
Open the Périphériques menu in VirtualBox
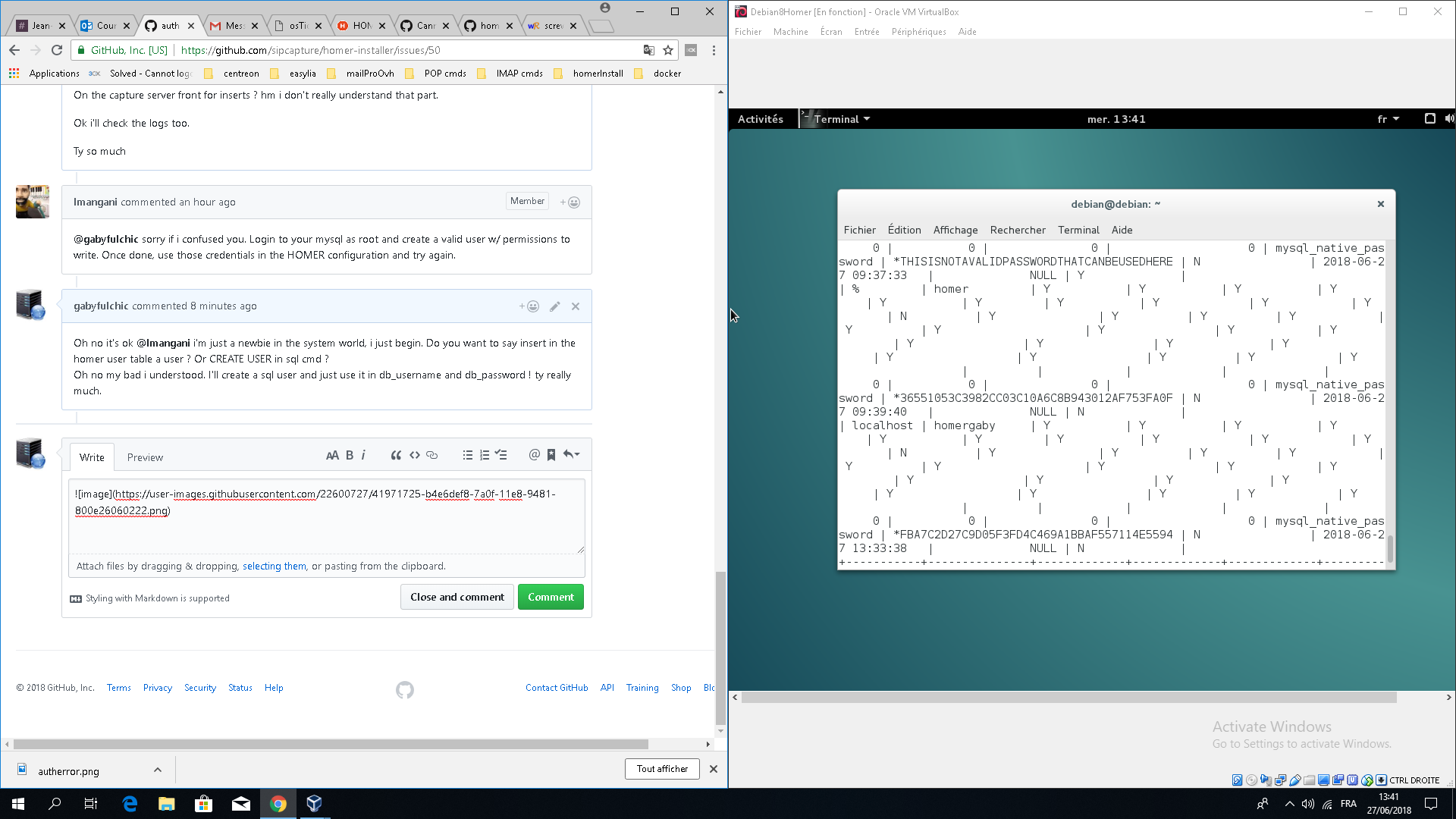tap(919, 32)
